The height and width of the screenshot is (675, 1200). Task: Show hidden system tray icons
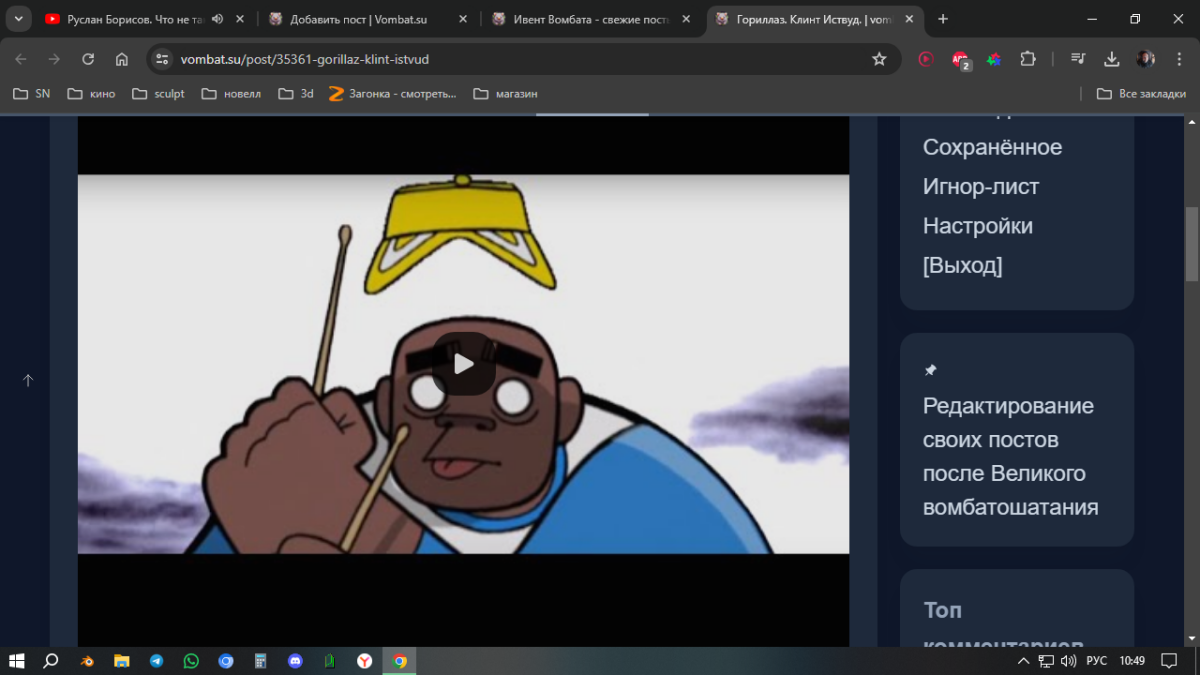(1023, 661)
